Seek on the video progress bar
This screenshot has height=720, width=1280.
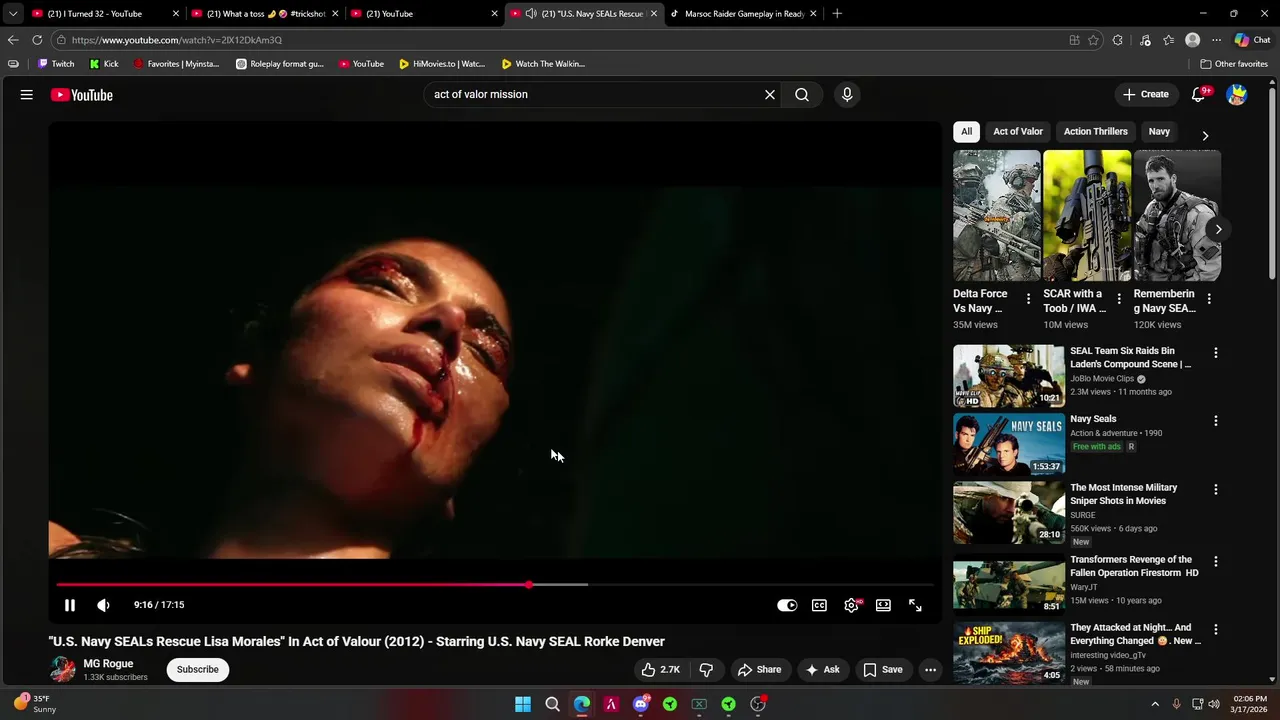tap(495, 585)
